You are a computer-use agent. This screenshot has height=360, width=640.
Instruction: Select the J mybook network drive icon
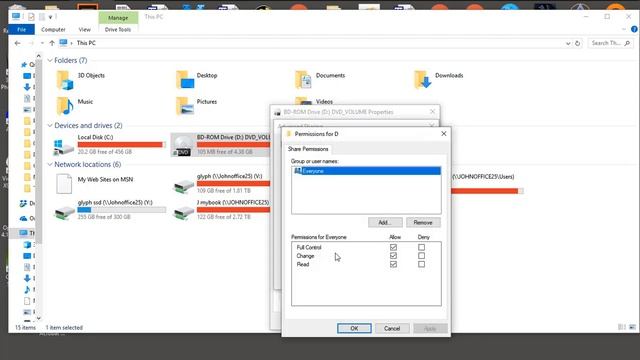[x=183, y=212]
